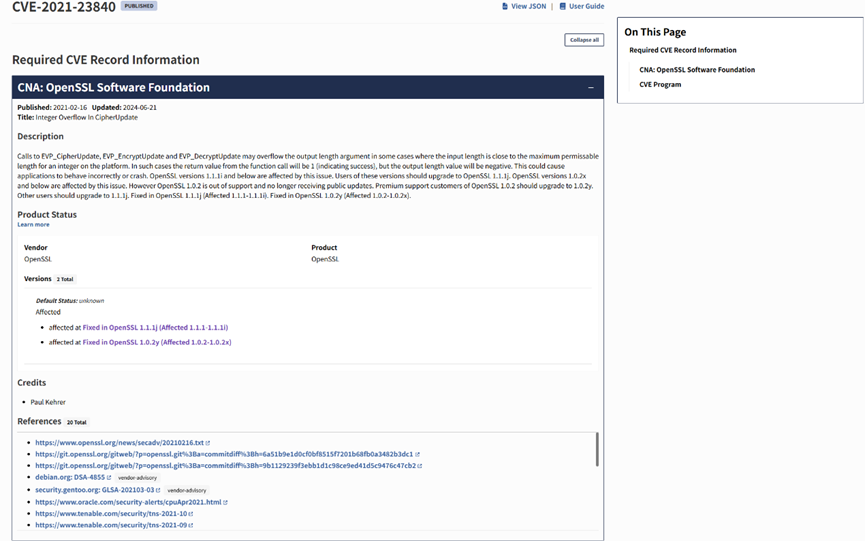This screenshot has width=865, height=541.
Task: Open the View JSON link
Action: tap(528, 7)
